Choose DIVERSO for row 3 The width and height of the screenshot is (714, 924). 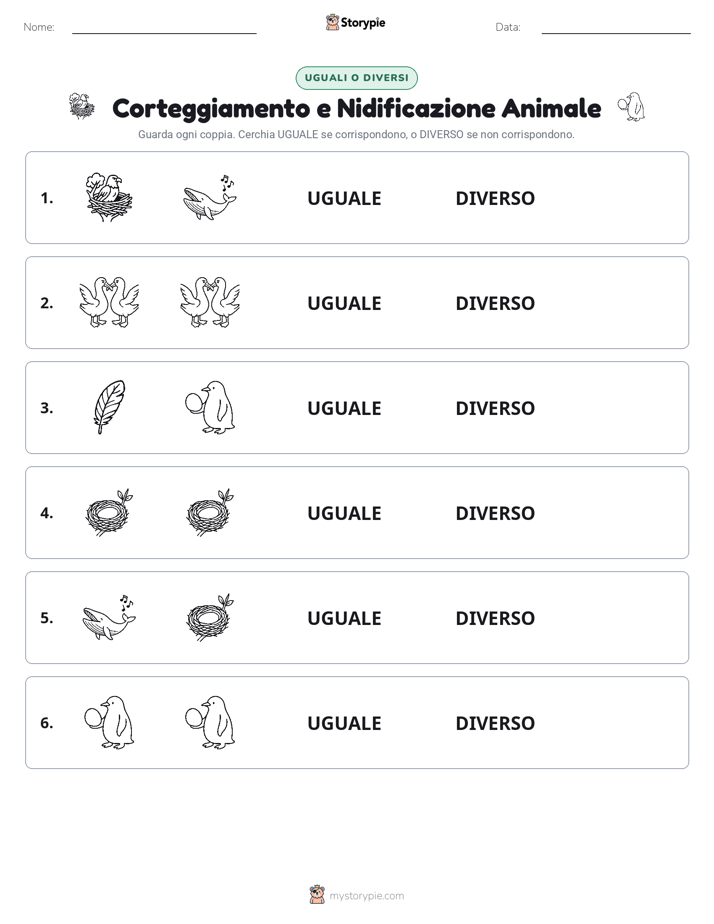tap(495, 408)
